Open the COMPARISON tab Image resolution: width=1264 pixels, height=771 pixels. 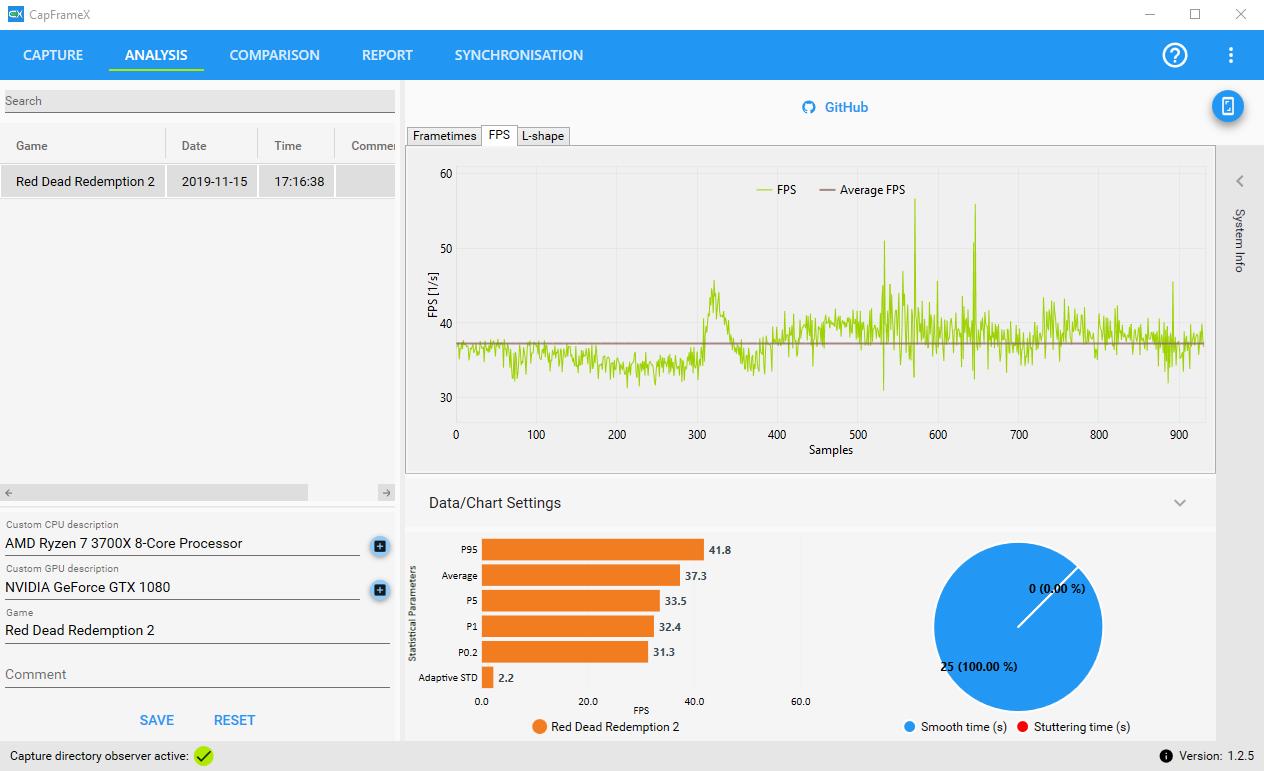coord(274,55)
